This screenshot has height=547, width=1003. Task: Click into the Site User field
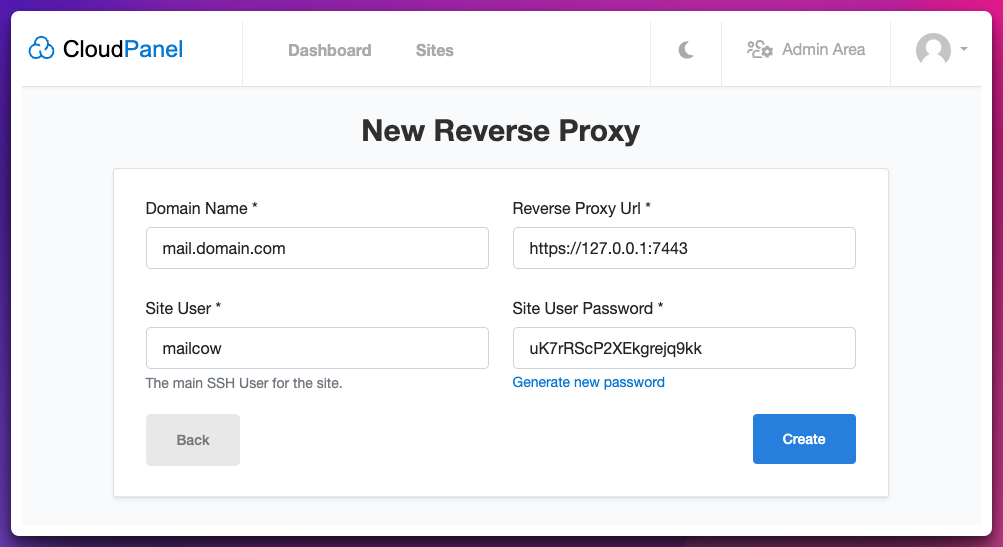click(317, 348)
